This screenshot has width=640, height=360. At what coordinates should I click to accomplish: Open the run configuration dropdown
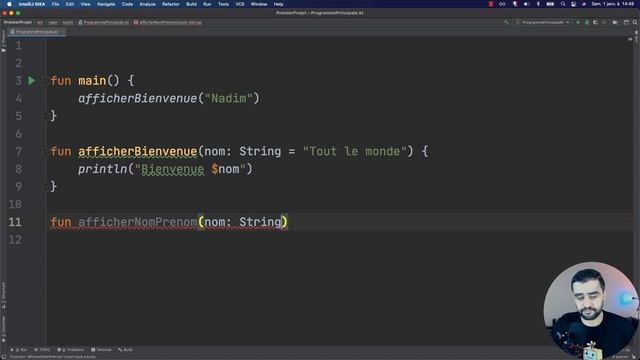point(543,22)
